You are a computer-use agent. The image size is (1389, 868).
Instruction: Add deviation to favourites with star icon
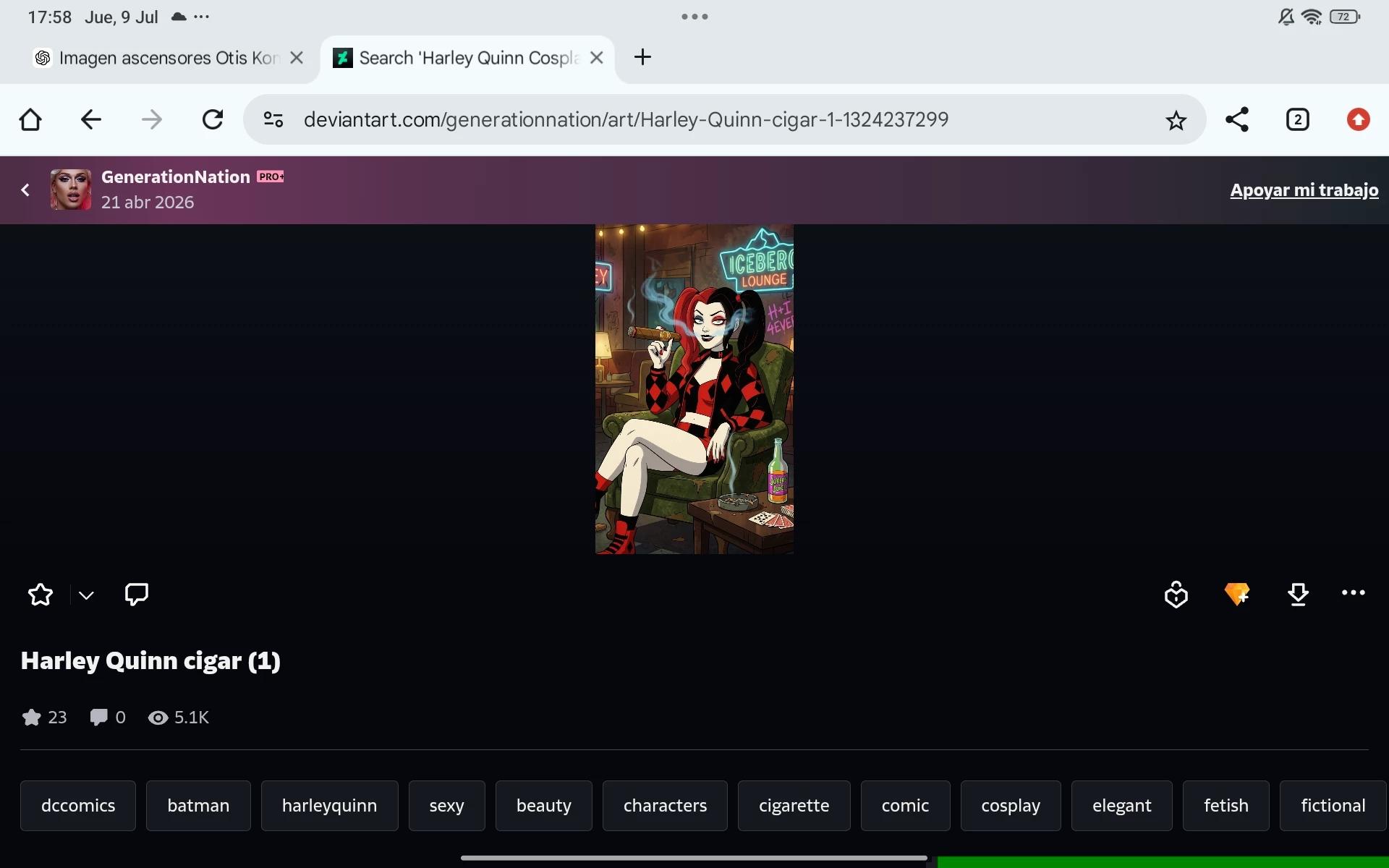tap(41, 595)
